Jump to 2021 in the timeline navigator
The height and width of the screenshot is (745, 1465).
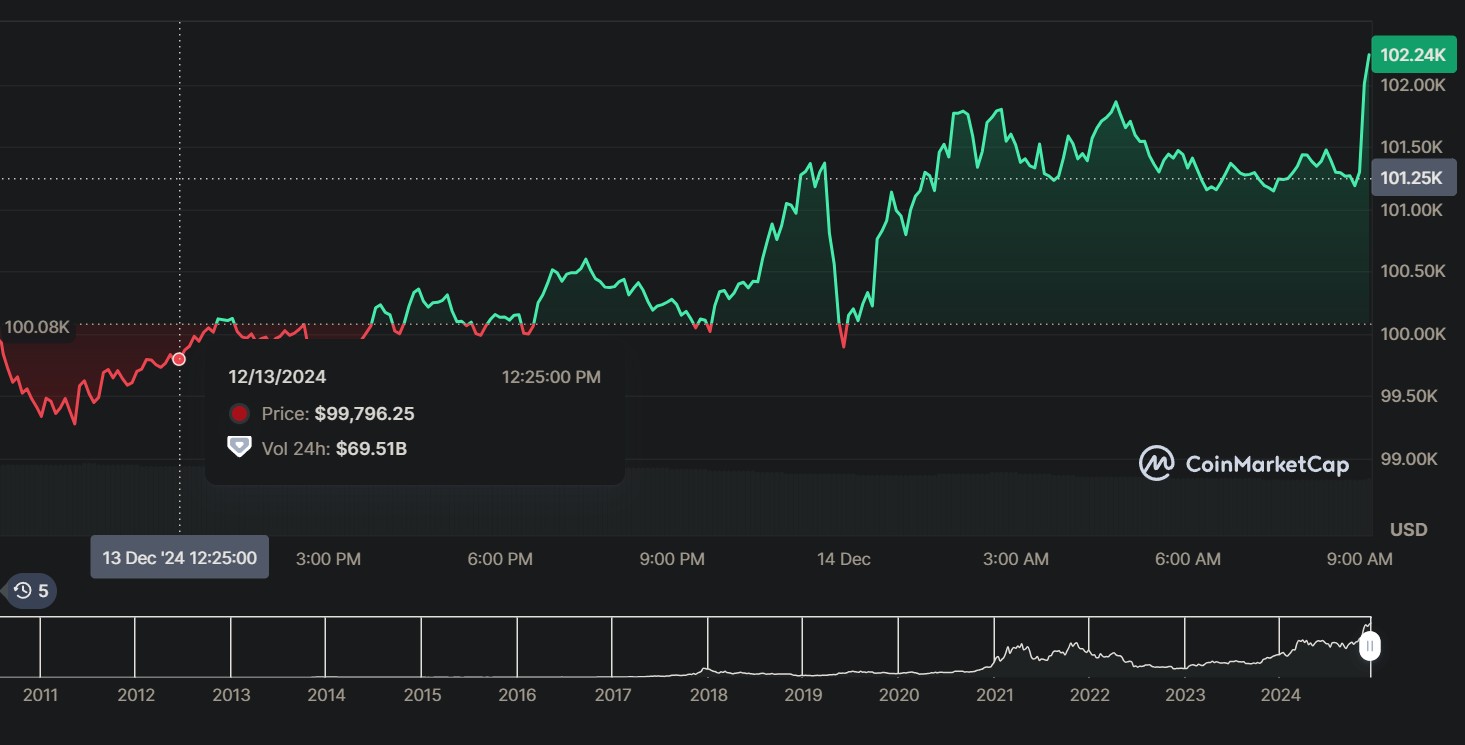(994, 695)
